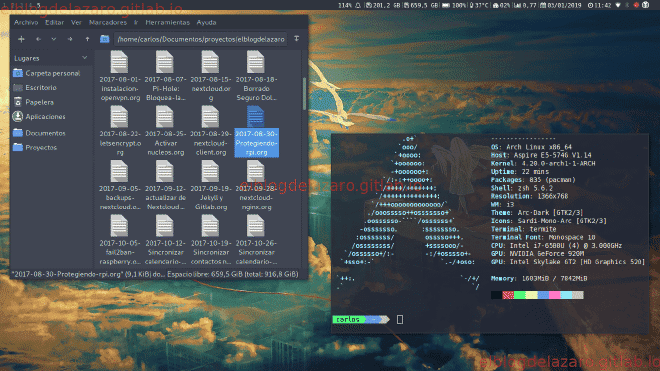Click the 'OS: Arch Linux x86_64' line
Image resolution: width=660 pixels, height=371 pixels.
[531, 147]
